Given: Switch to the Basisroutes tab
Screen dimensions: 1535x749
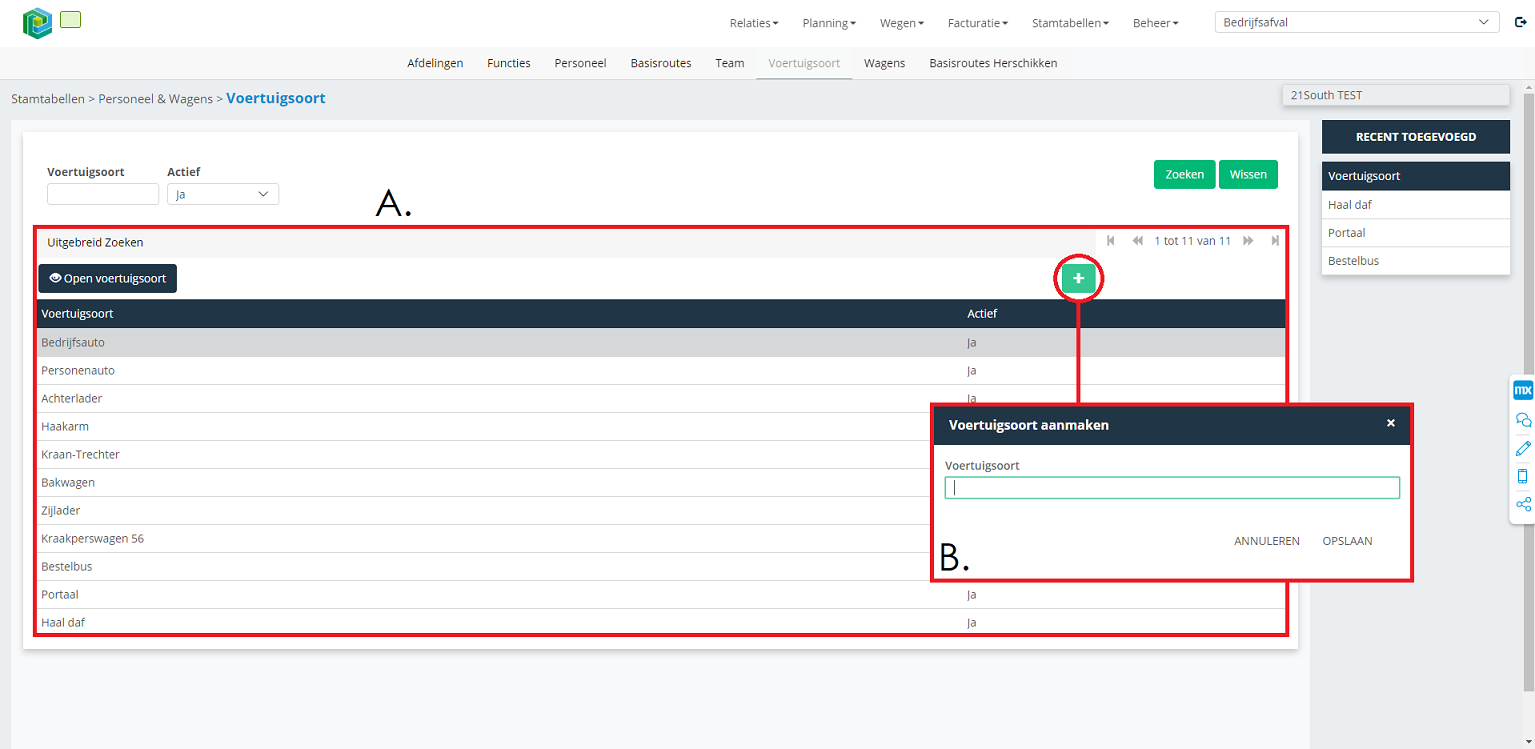Looking at the screenshot, I should [x=661, y=63].
